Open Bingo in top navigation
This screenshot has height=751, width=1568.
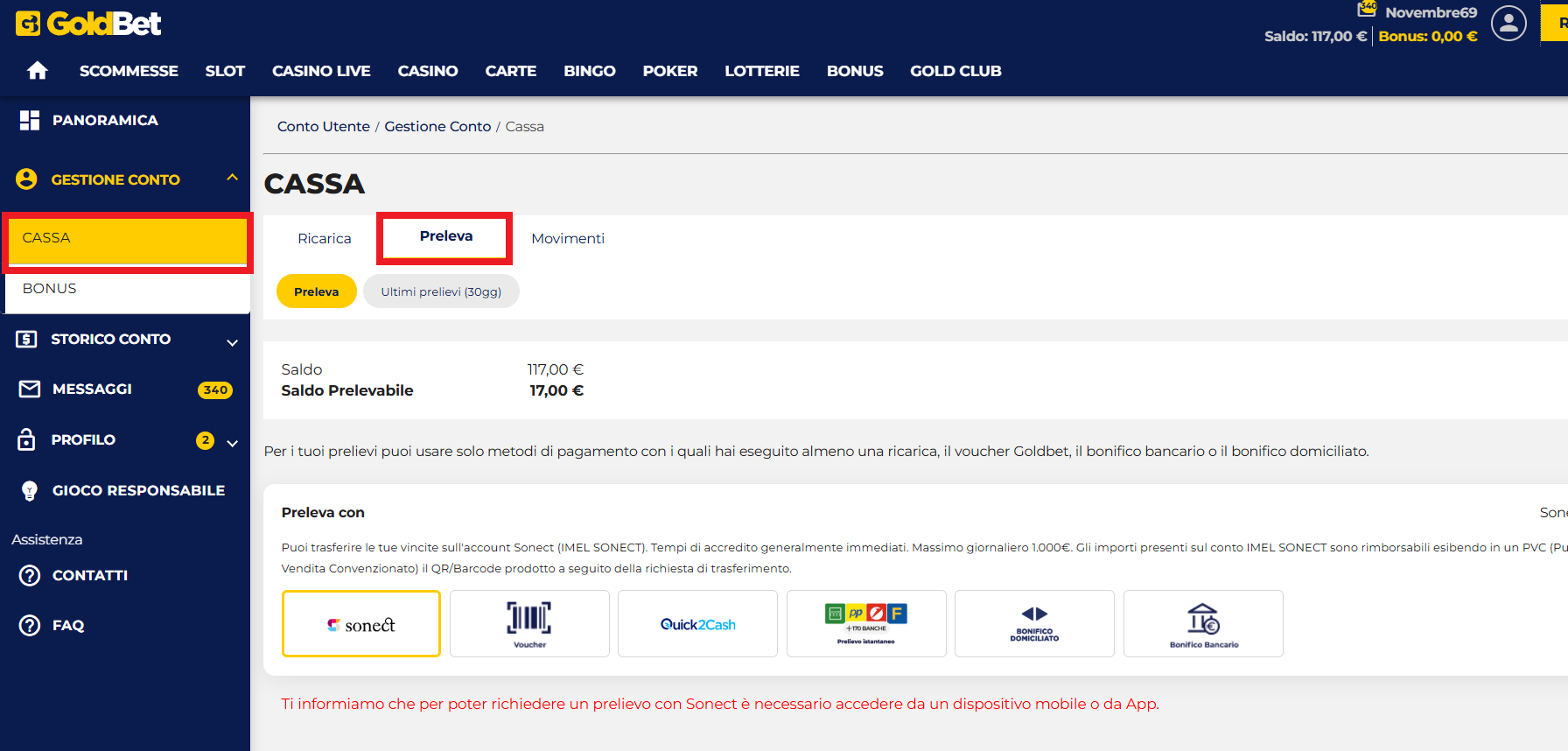coord(590,71)
